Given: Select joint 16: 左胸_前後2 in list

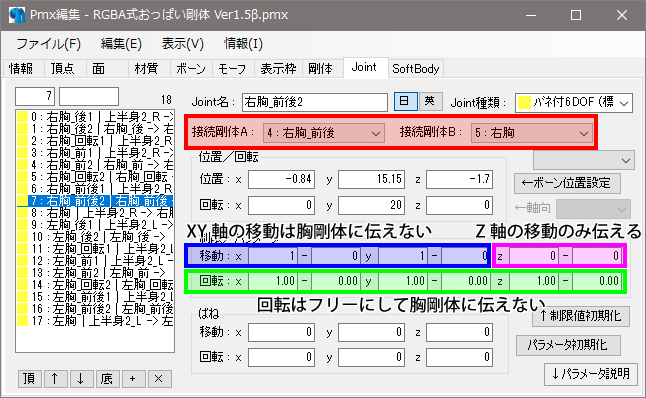Looking at the screenshot, I should point(95,309).
